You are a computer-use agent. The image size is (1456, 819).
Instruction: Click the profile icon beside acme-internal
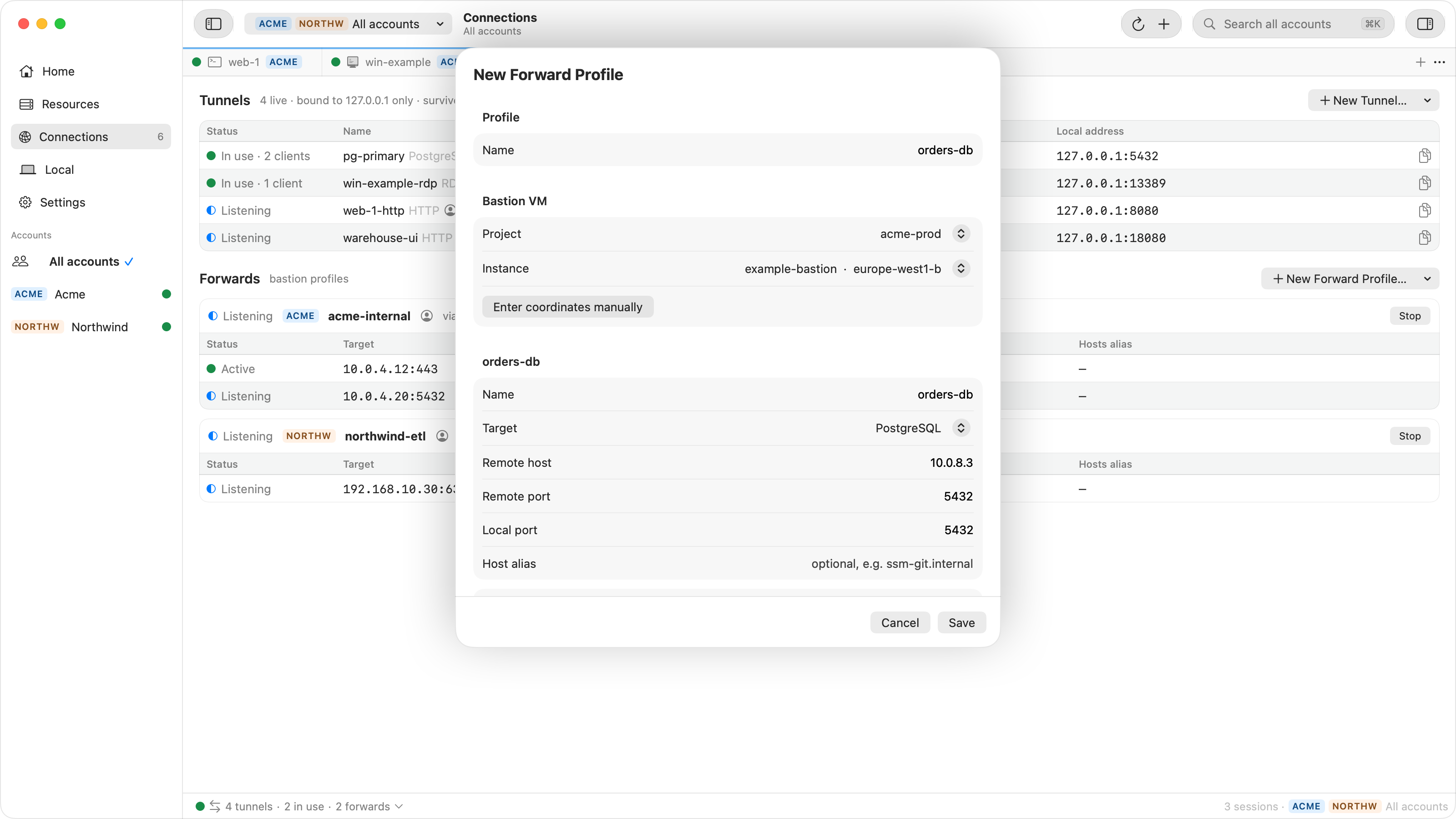point(427,316)
